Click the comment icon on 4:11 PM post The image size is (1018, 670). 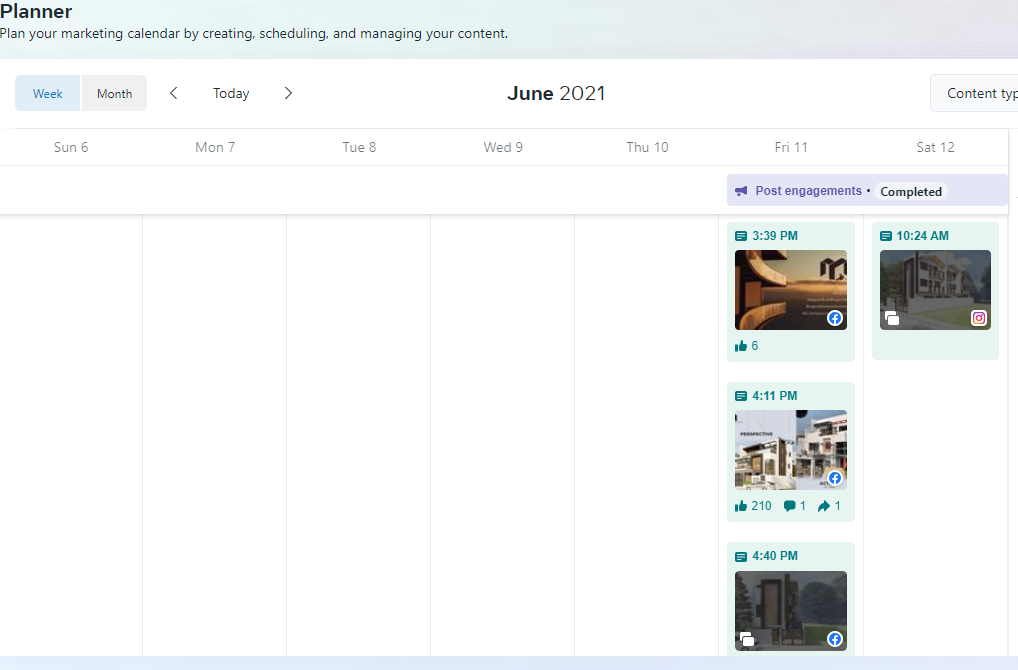pos(789,506)
